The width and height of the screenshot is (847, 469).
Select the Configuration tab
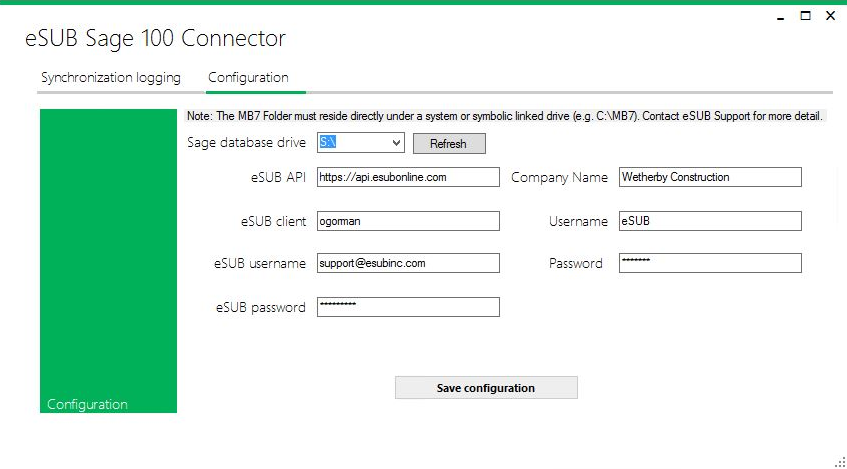point(248,78)
